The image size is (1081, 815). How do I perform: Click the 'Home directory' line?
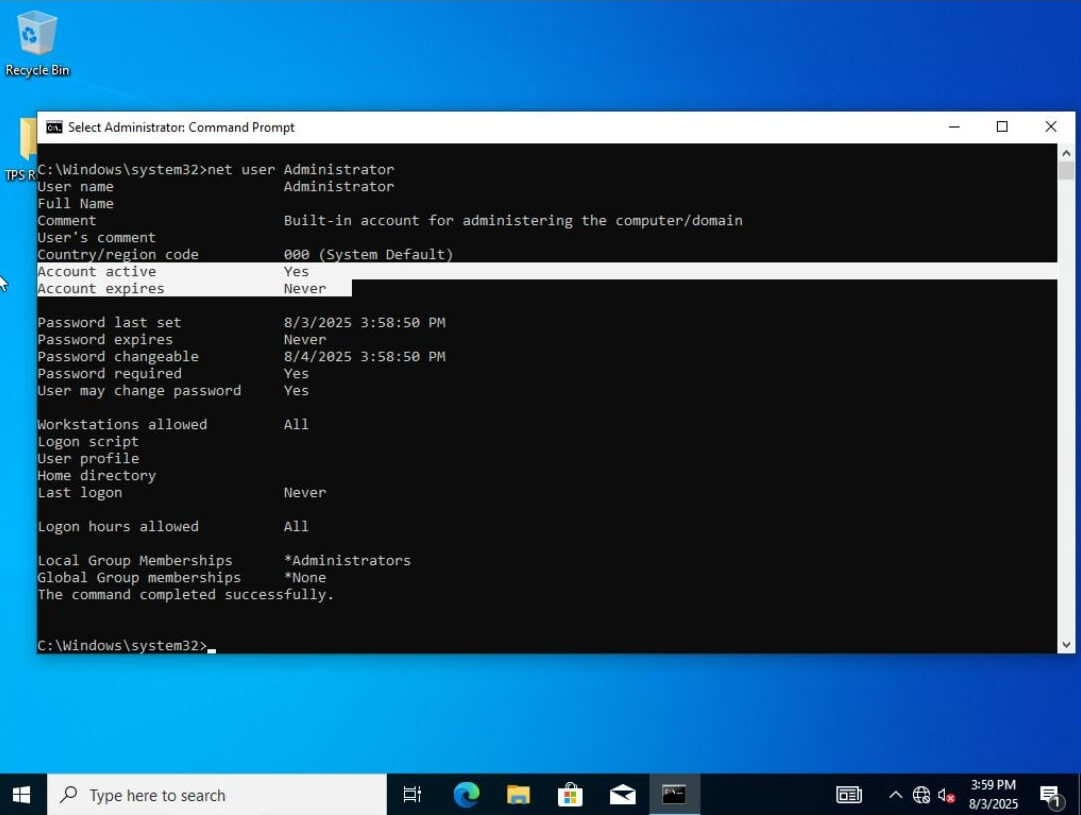[97, 476]
